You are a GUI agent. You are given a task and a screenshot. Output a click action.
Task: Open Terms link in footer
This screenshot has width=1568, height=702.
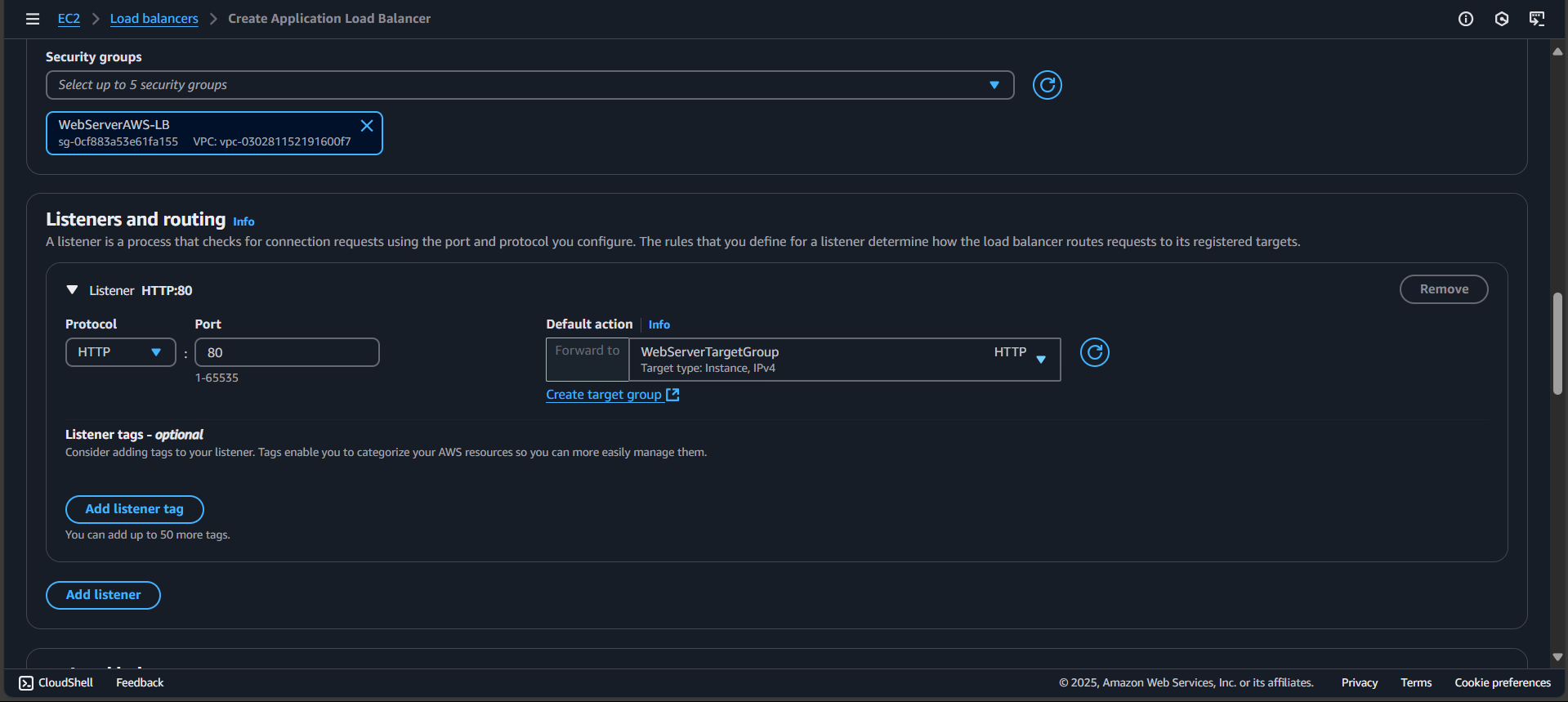[x=1416, y=682]
